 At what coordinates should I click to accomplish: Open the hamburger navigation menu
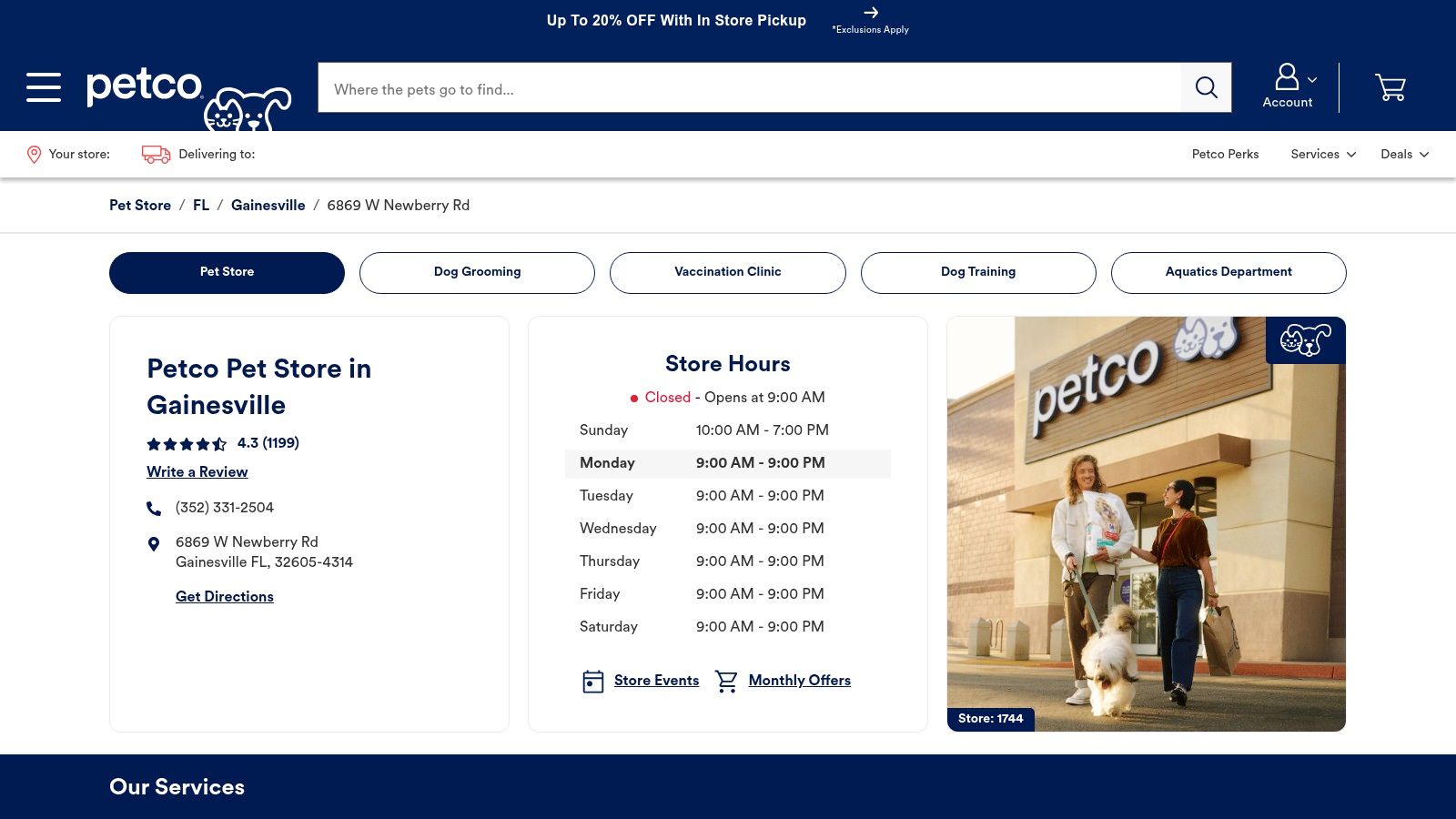coord(44,87)
